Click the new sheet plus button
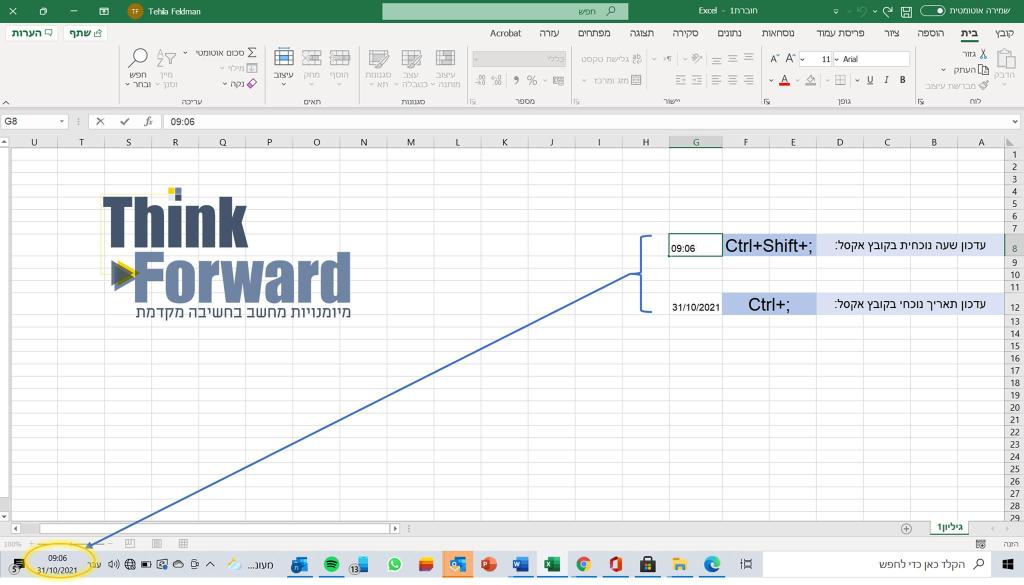The width and height of the screenshot is (1024, 585). tap(906, 528)
